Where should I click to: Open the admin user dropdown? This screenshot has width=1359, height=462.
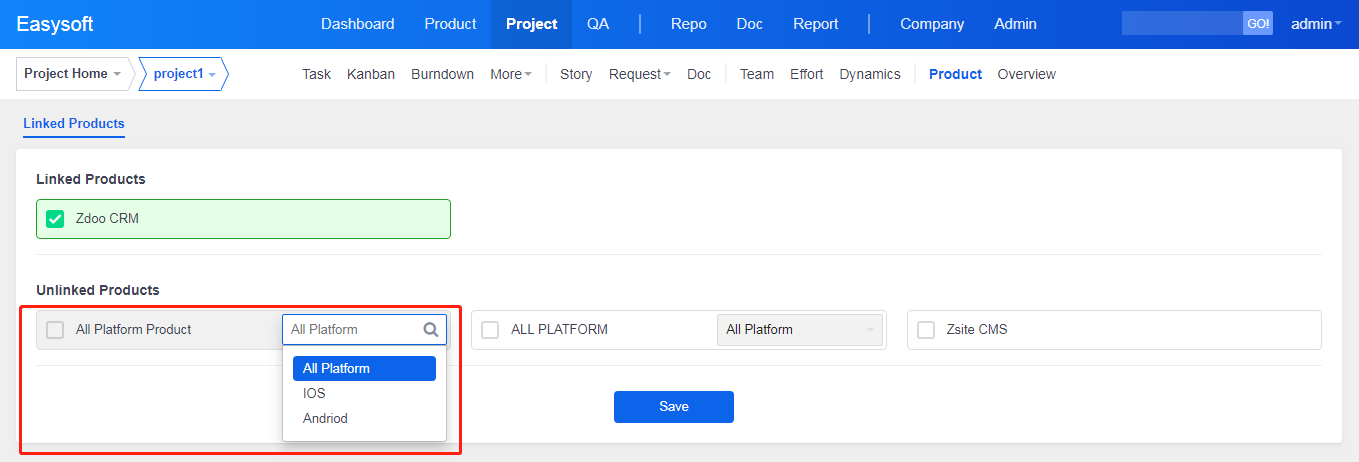[1316, 24]
